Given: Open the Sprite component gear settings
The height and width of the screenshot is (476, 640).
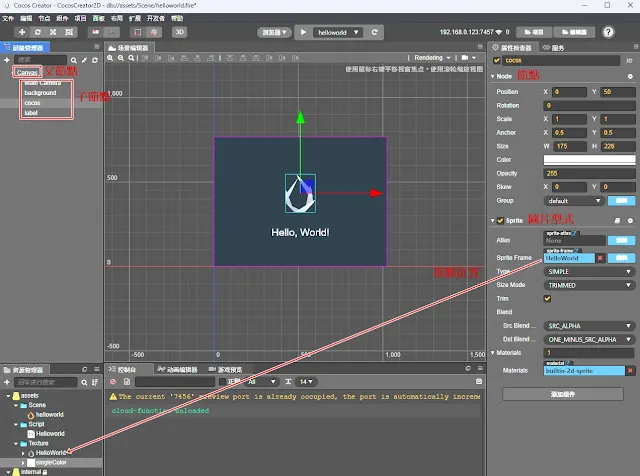Looking at the screenshot, I should click(631, 220).
